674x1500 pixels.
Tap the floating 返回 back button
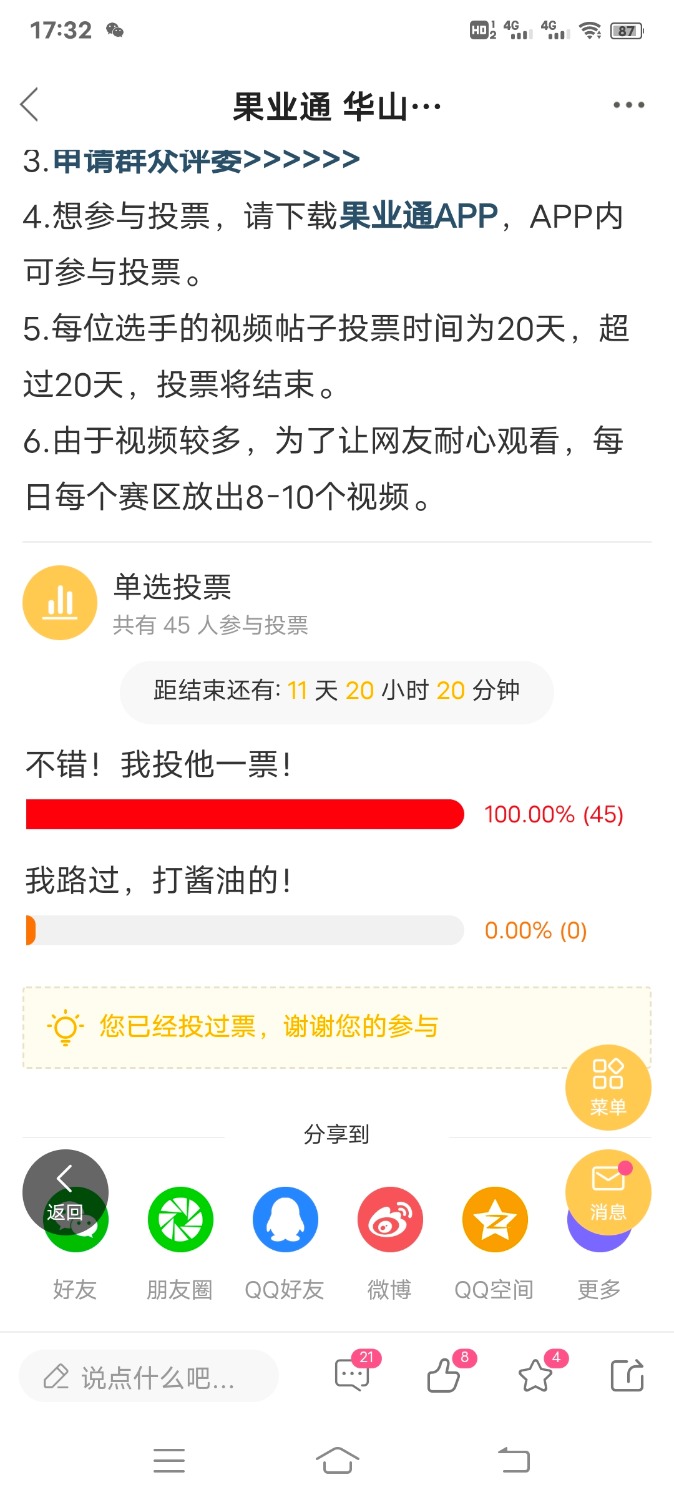[x=65, y=1192]
